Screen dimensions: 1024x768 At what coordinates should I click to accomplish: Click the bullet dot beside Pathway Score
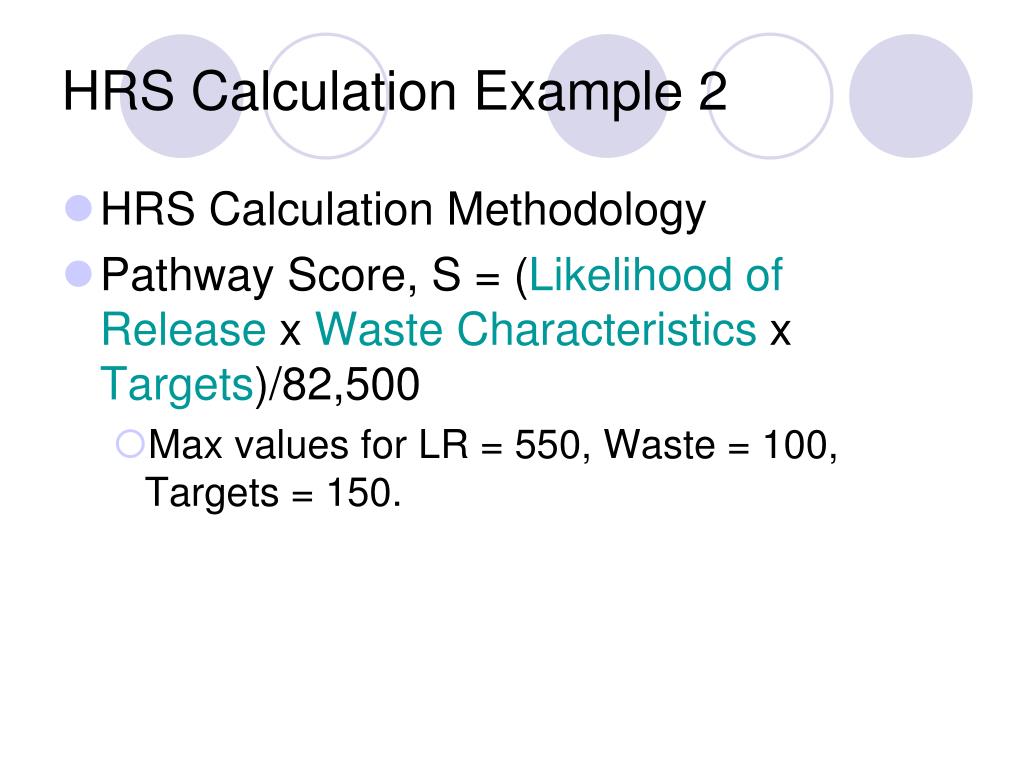(x=79, y=274)
